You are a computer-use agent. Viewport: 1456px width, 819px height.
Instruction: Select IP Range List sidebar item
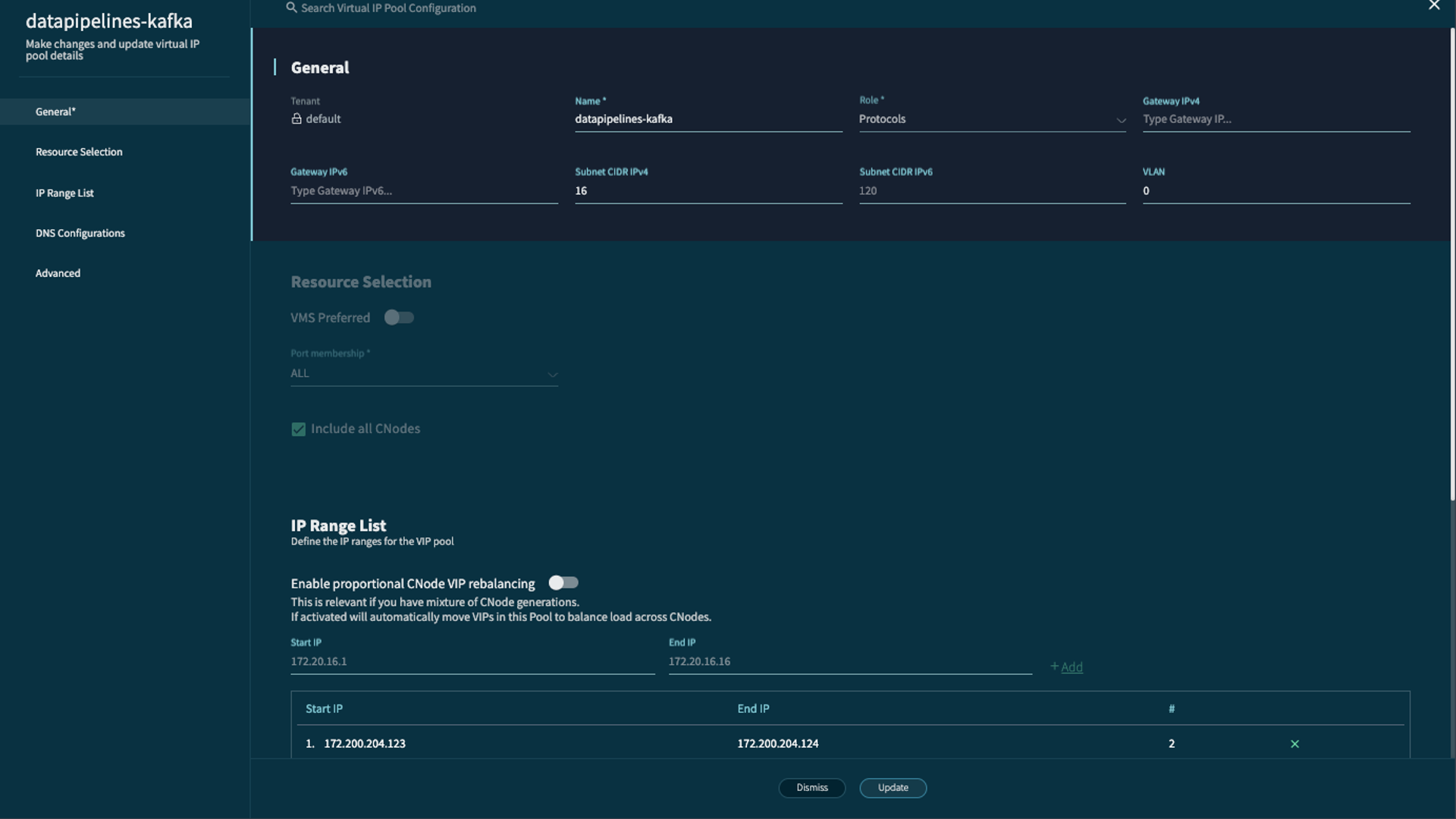coord(64,193)
